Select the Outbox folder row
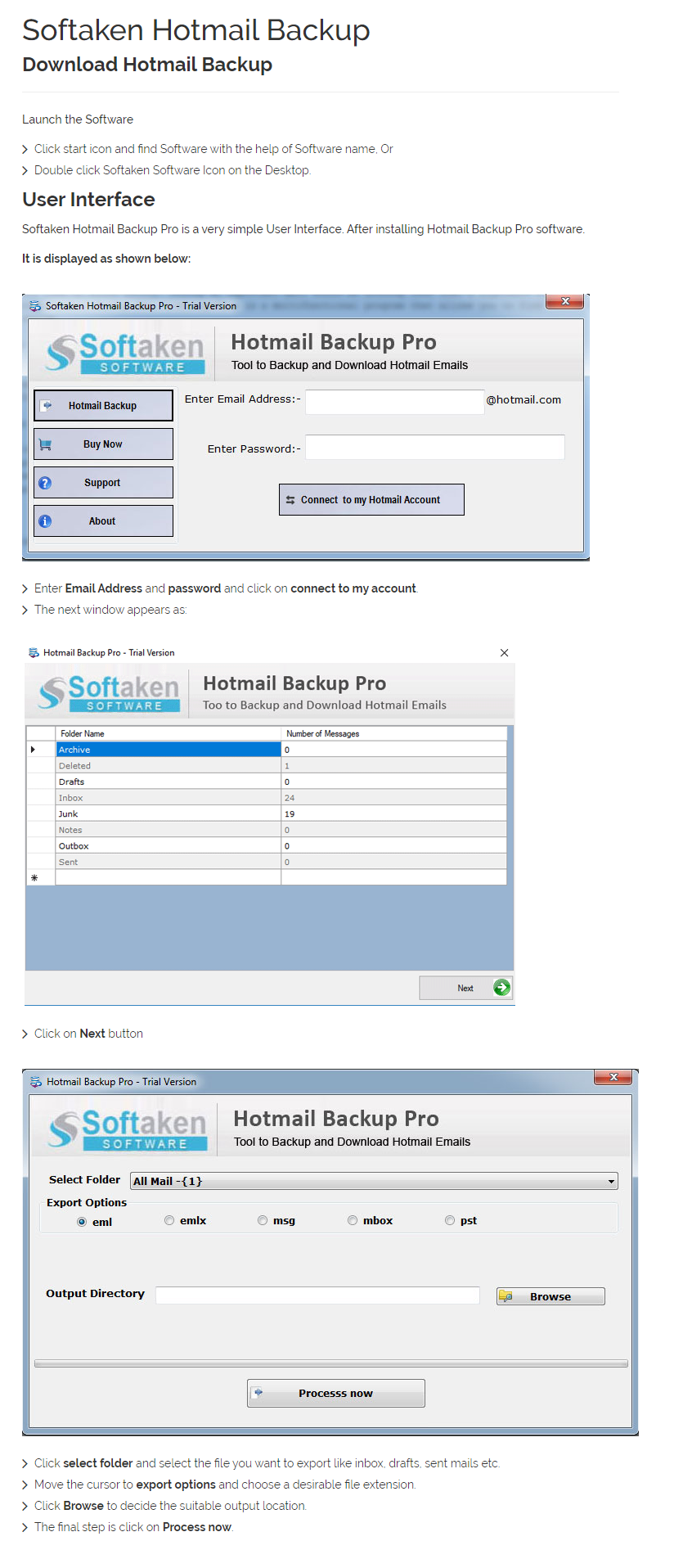This screenshot has width=683, height=1568. coord(267,845)
